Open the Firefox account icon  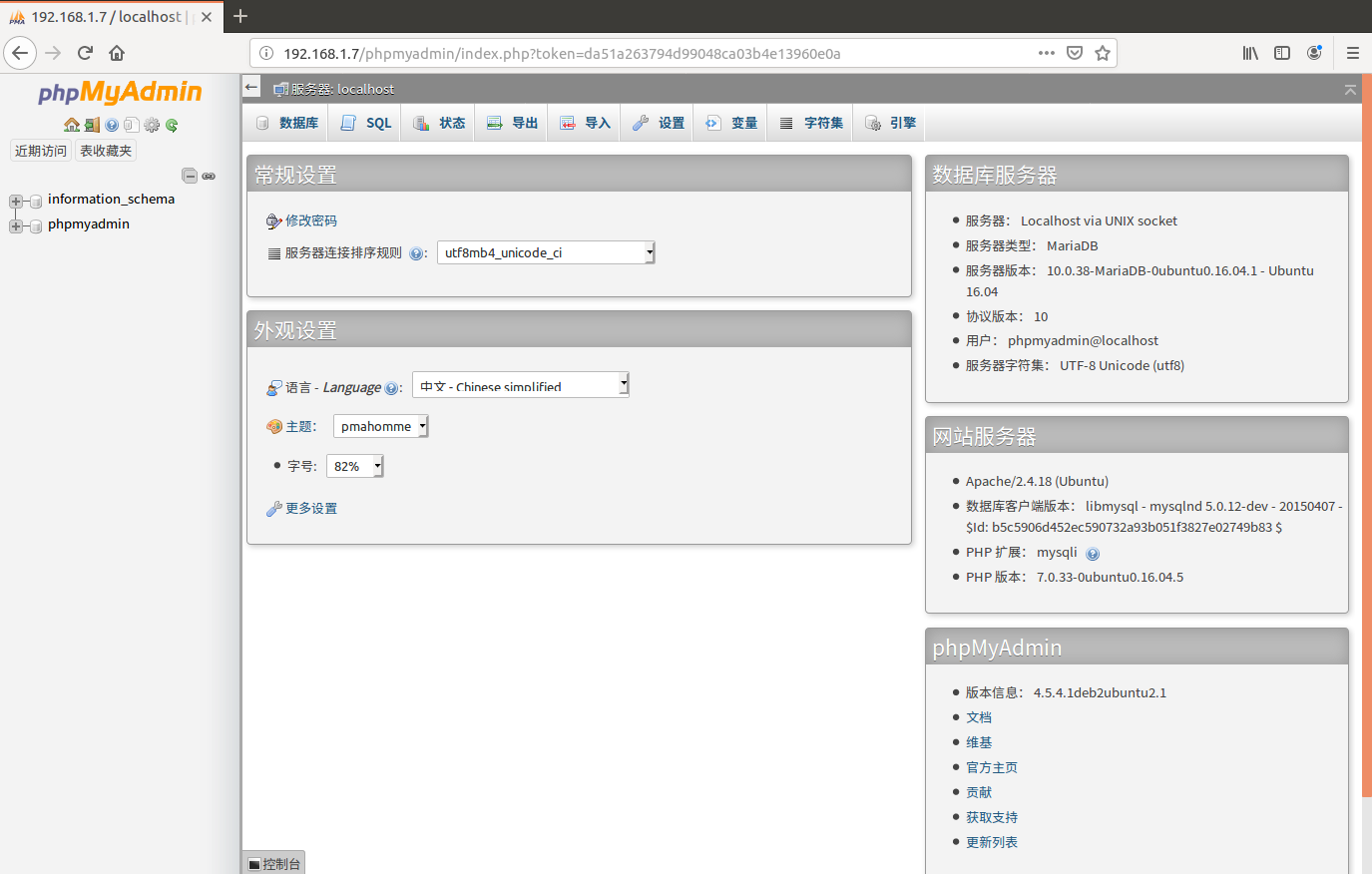click(x=1314, y=53)
